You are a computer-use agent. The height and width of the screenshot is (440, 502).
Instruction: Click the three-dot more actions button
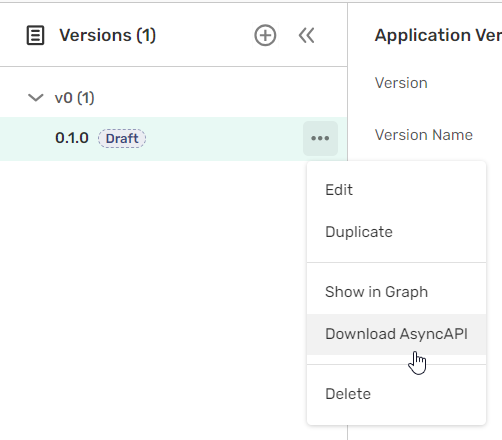point(320,138)
